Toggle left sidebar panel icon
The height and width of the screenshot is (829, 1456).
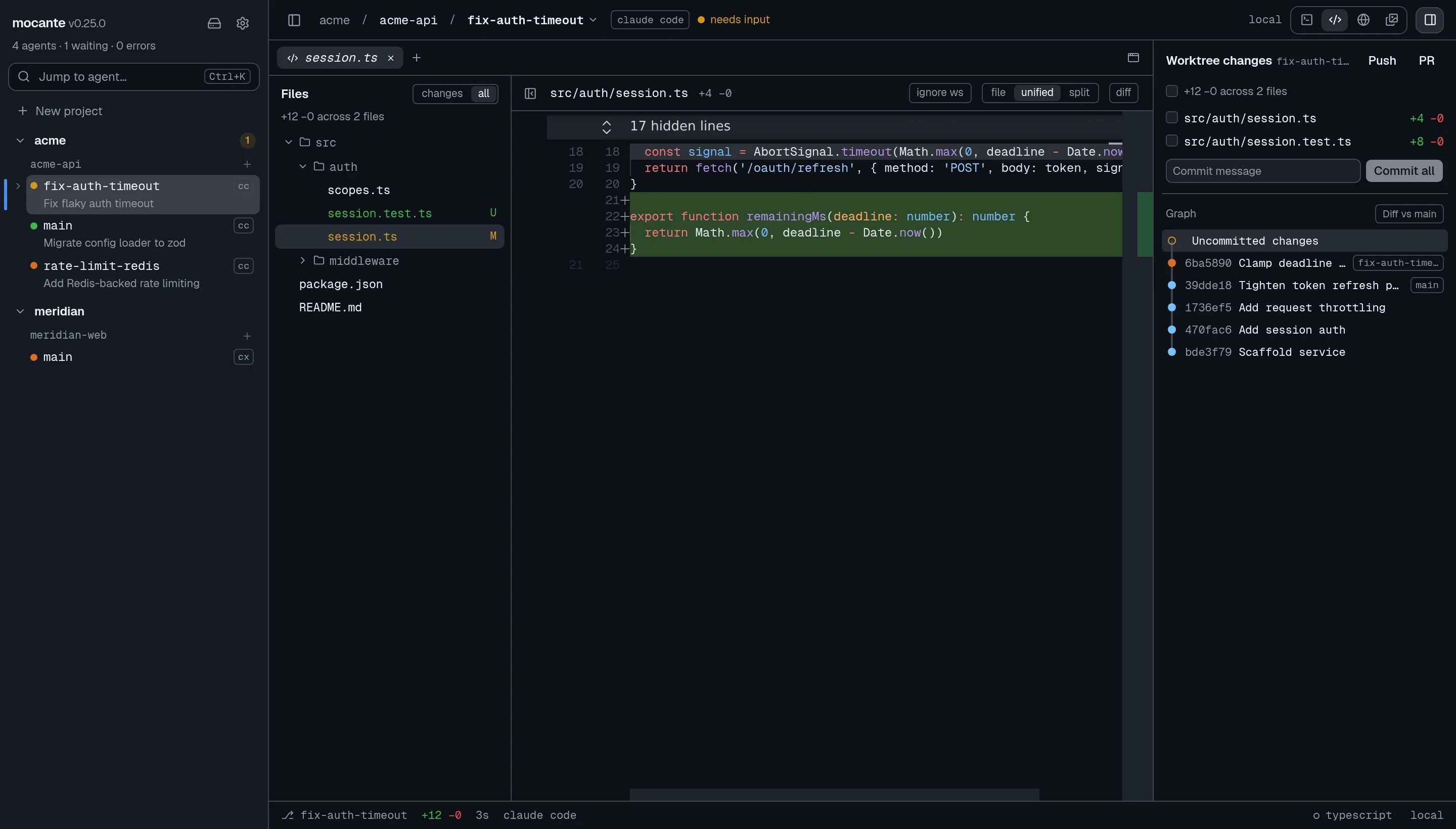294,20
